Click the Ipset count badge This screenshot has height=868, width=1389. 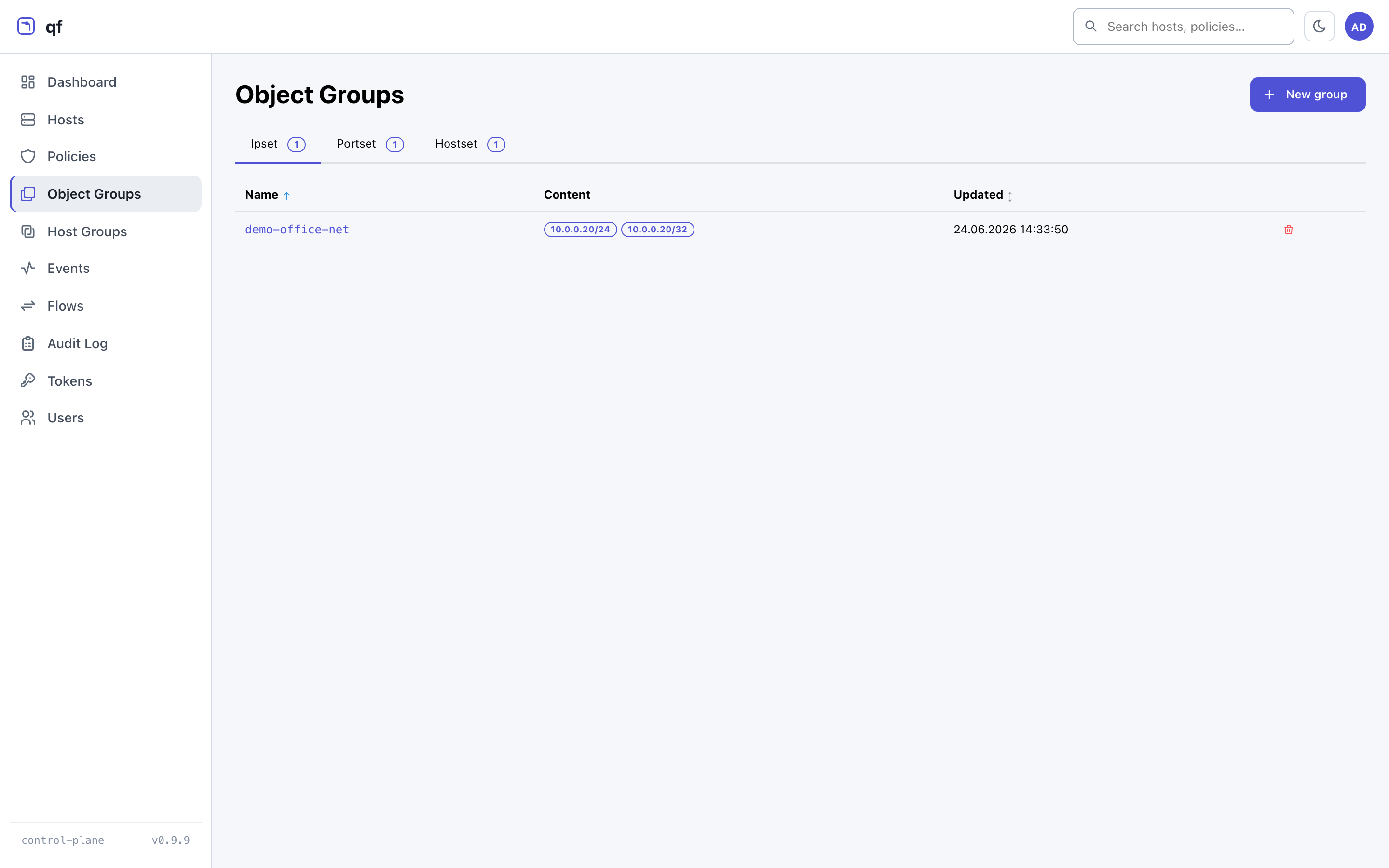[296, 145]
